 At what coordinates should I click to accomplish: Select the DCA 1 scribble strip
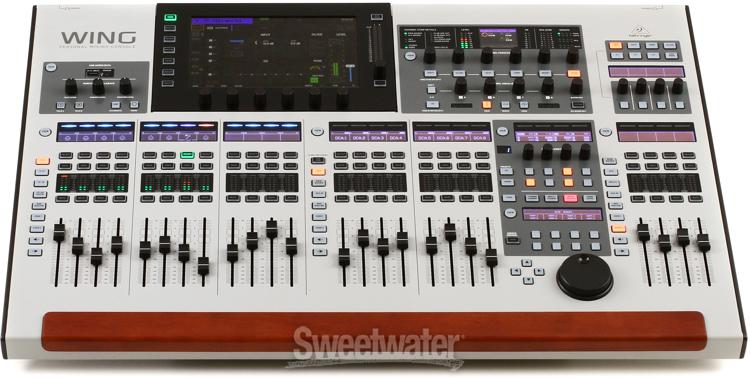[x=339, y=138]
